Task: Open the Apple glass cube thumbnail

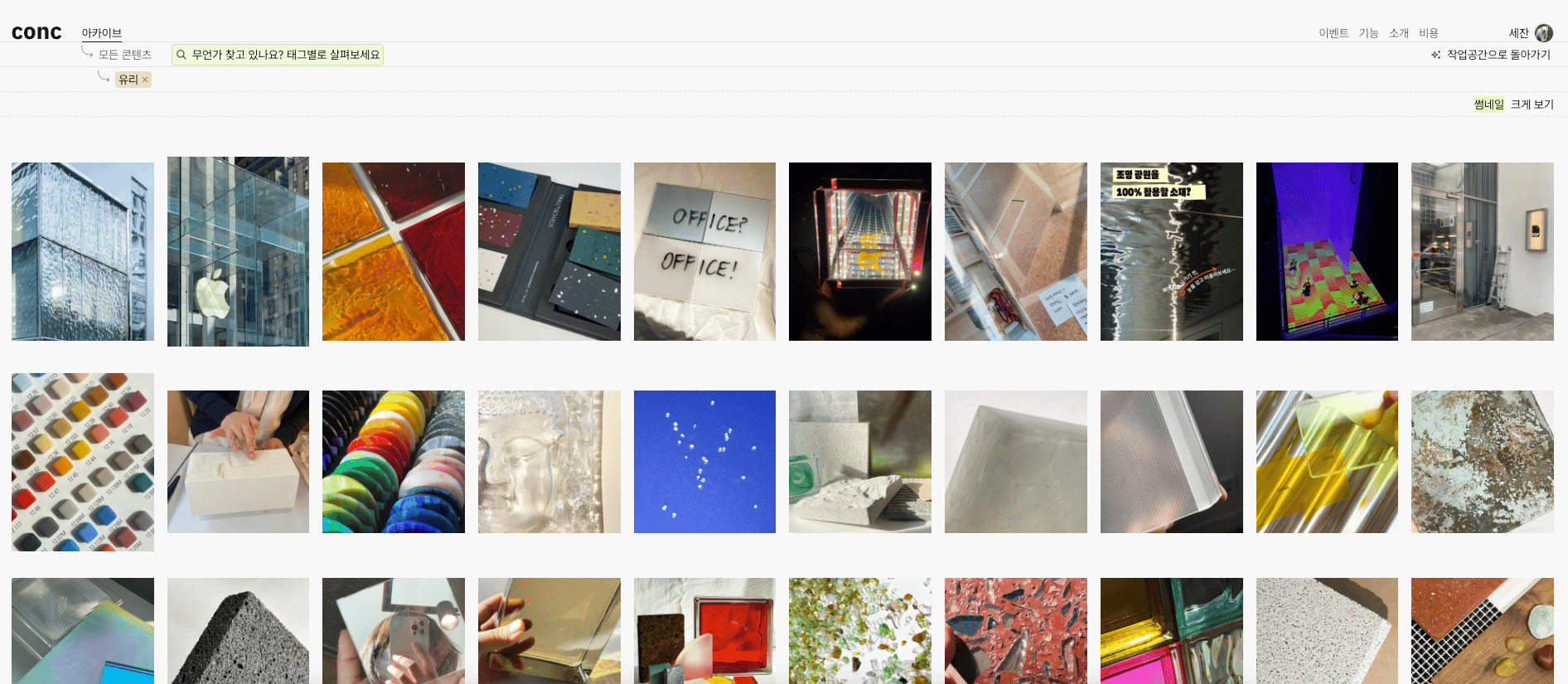Action: click(238, 251)
